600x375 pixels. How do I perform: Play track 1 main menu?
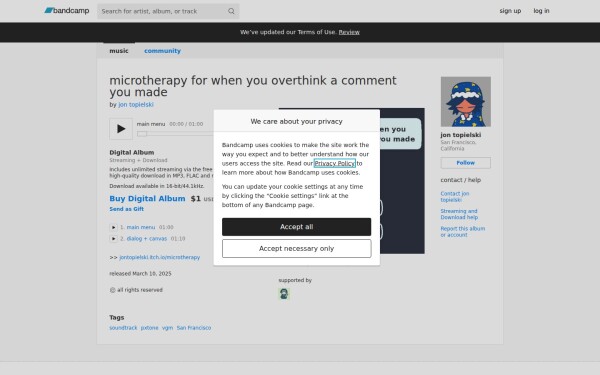tap(113, 227)
